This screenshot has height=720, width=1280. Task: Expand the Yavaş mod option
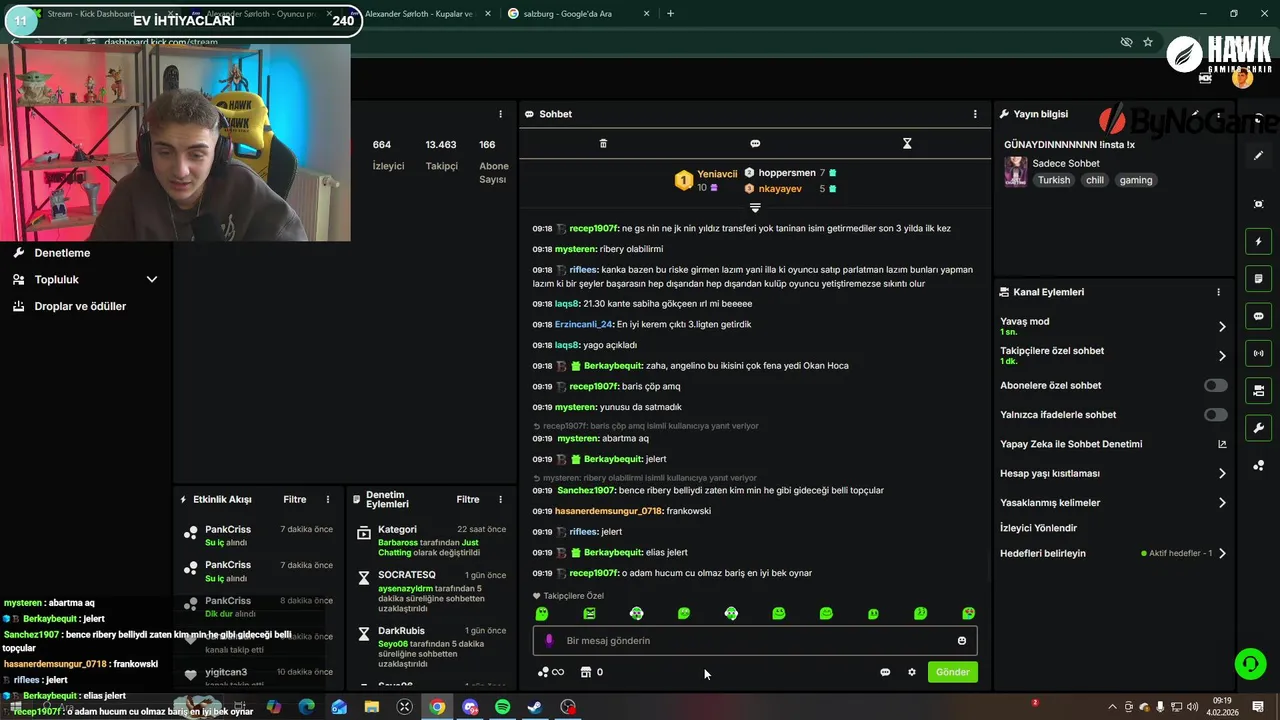1221,326
